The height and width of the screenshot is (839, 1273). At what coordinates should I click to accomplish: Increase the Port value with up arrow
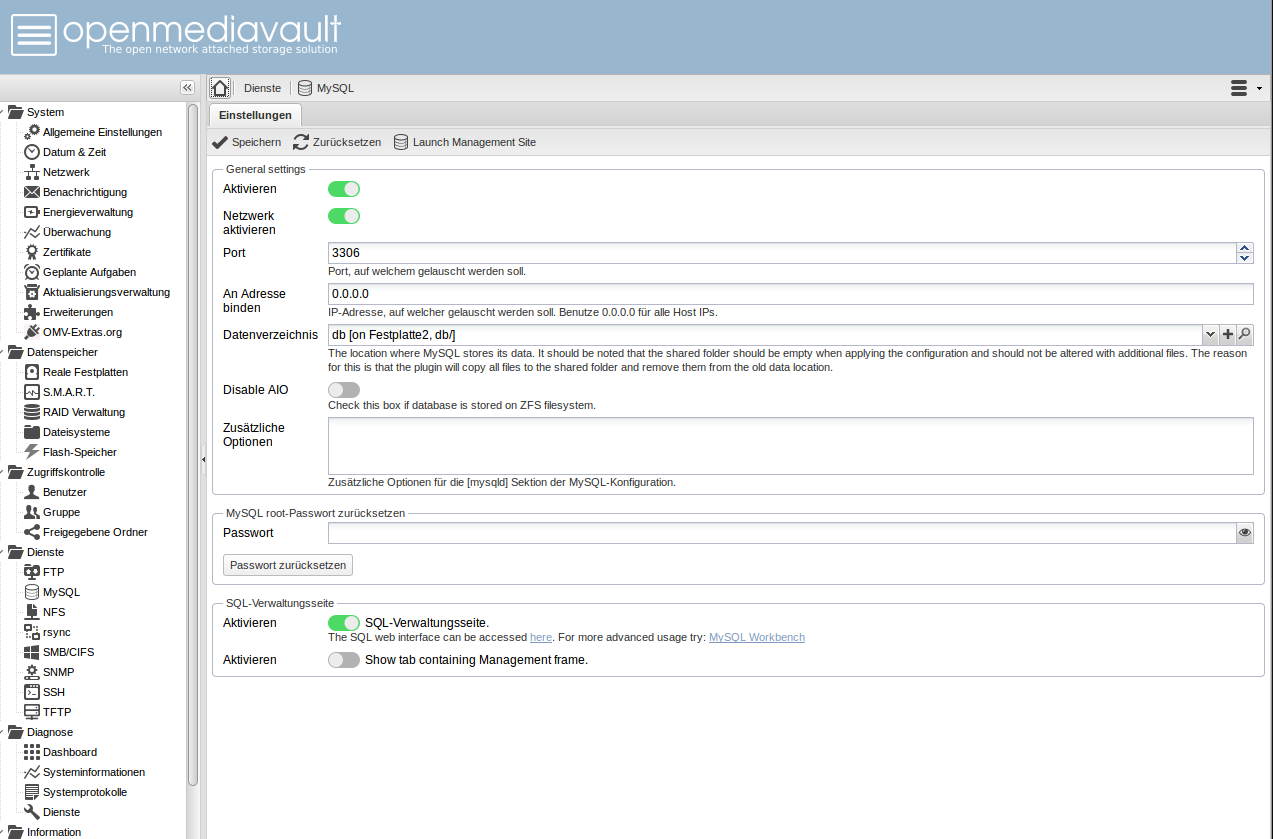[x=1245, y=248]
